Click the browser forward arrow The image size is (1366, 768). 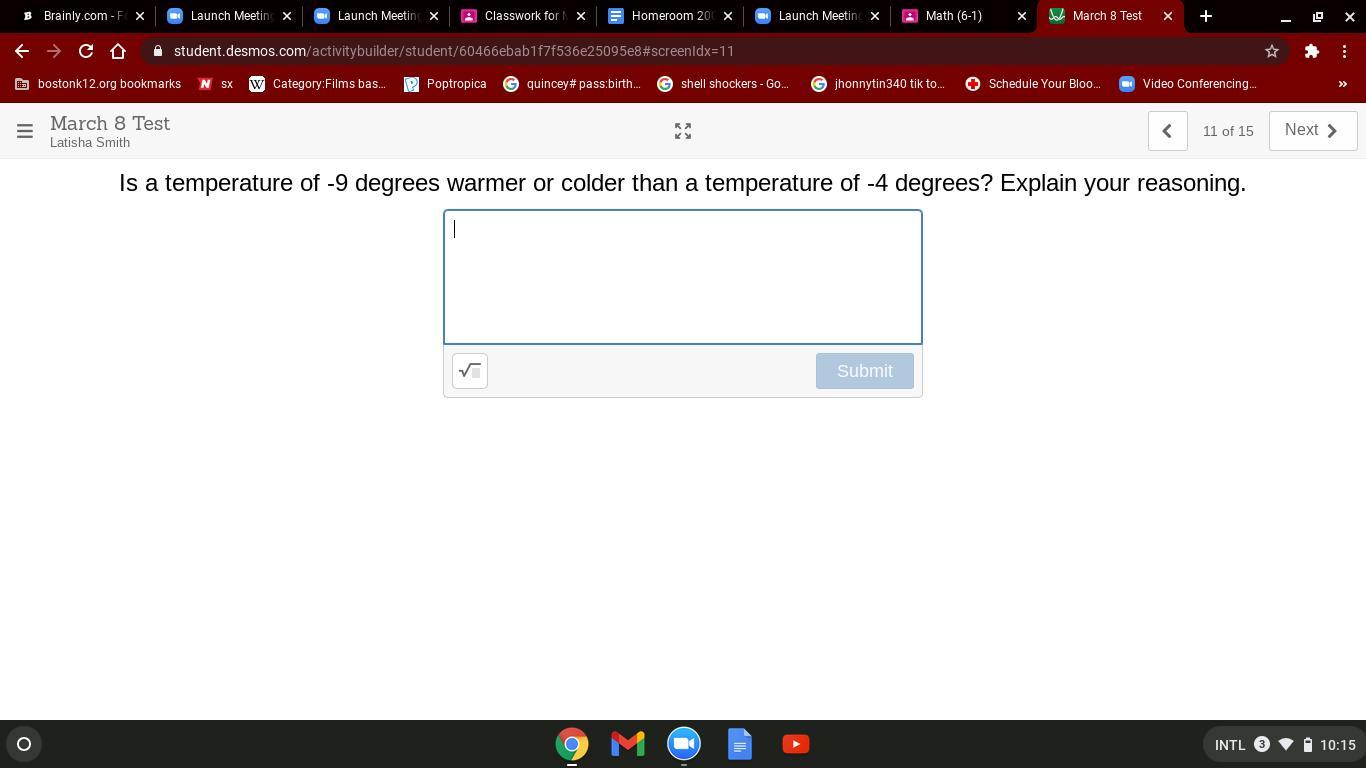point(54,51)
